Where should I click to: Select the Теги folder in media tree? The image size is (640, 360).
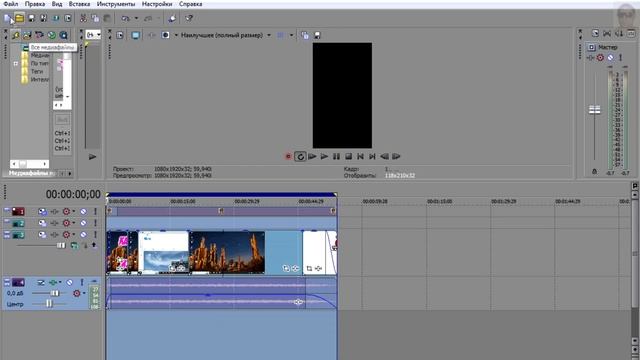click(37, 71)
